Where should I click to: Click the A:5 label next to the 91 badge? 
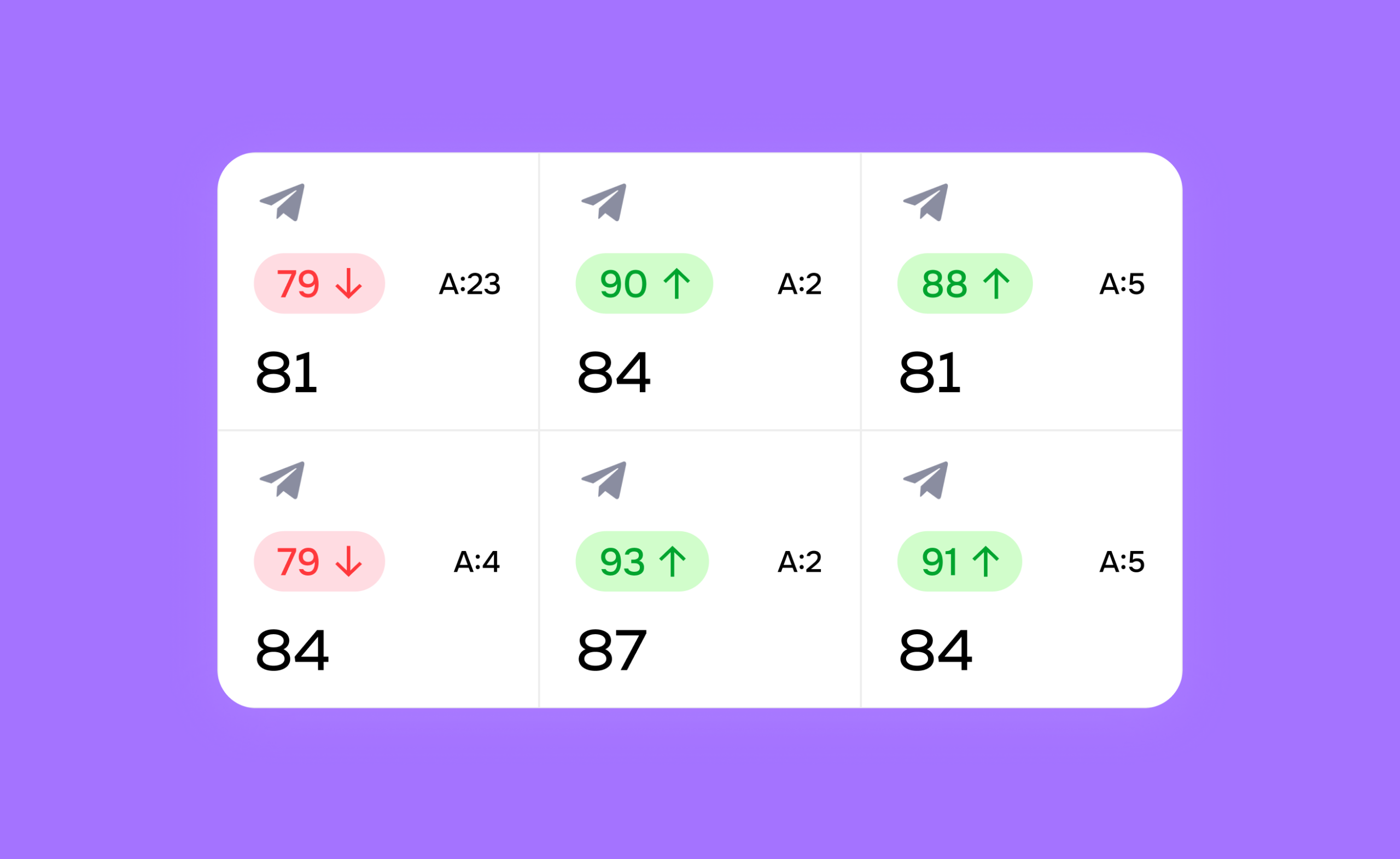coord(1122,562)
